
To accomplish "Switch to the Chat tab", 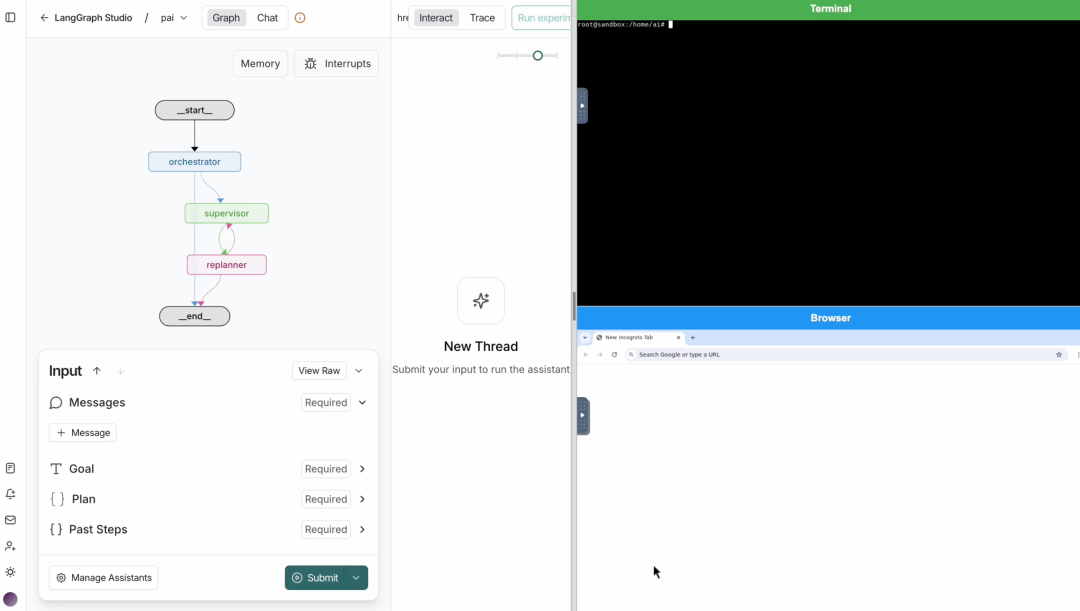I will (267, 17).
